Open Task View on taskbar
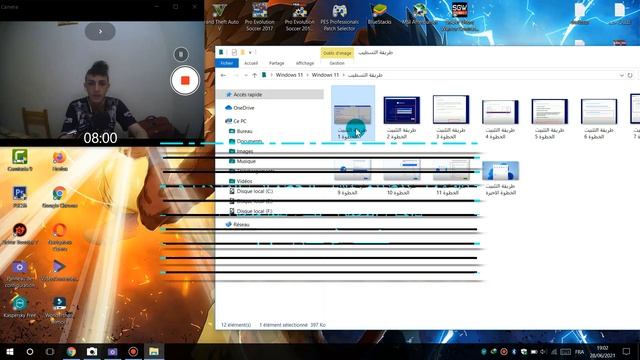640x360 pixels. [x=50, y=351]
